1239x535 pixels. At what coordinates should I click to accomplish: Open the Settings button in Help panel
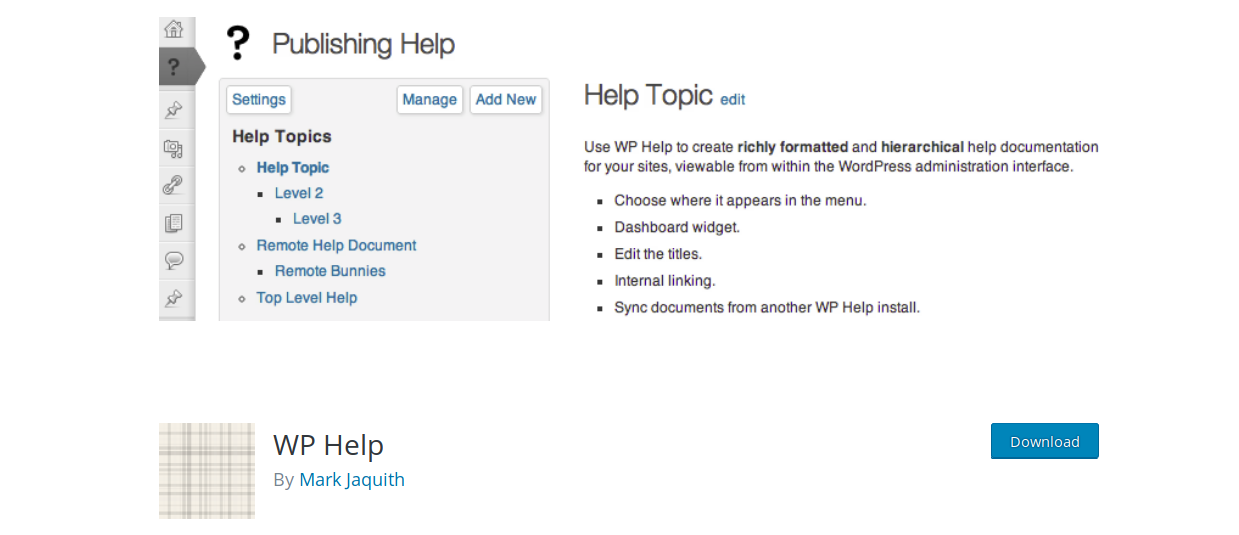tap(259, 100)
